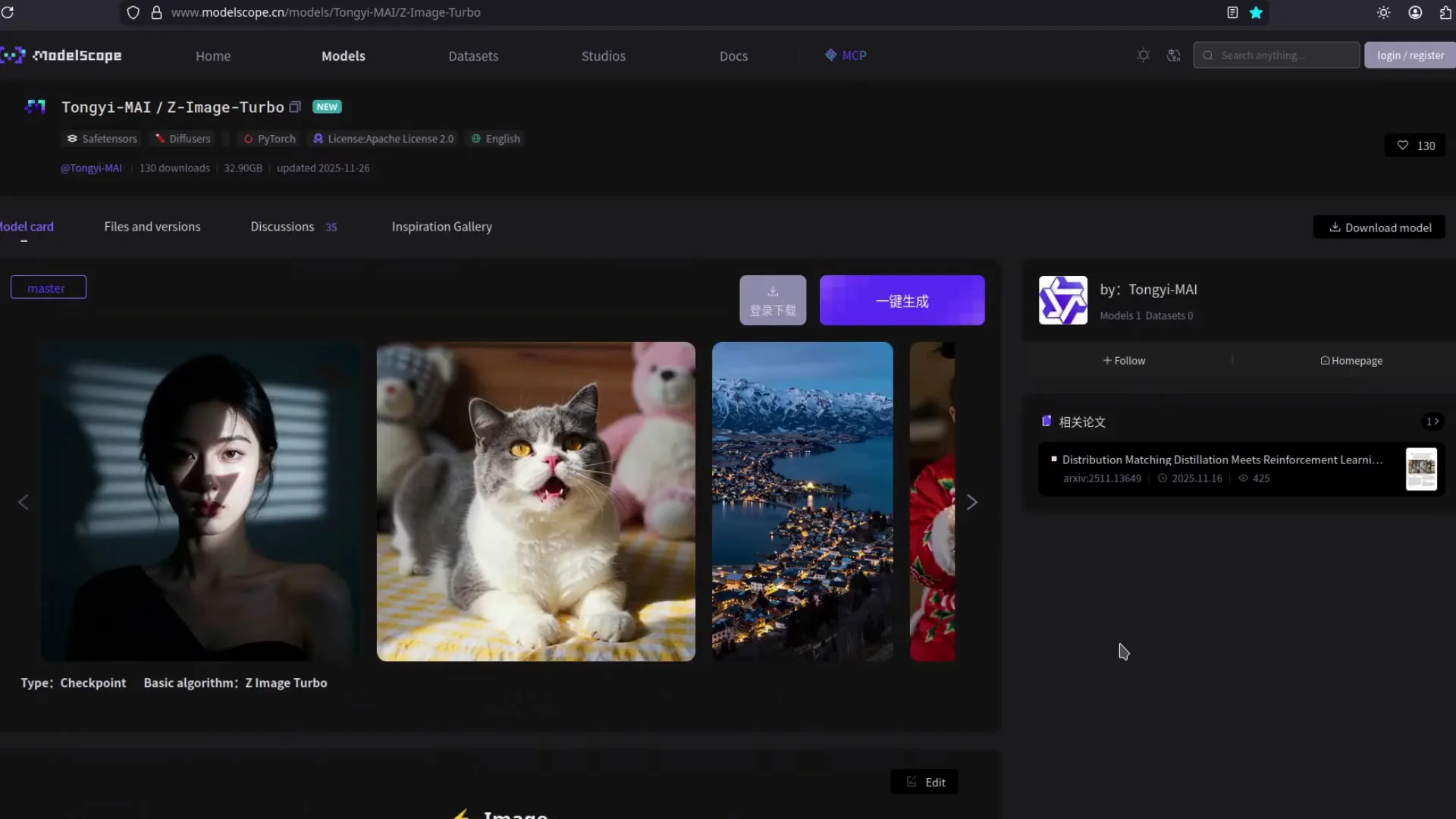
Task: Open the Datasets menu item
Action: pyautogui.click(x=472, y=56)
